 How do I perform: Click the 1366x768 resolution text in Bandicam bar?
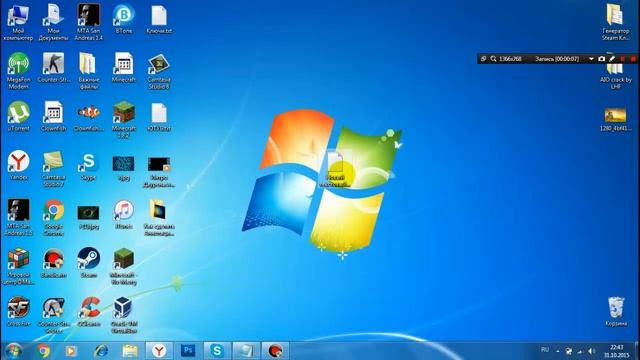(x=510, y=59)
